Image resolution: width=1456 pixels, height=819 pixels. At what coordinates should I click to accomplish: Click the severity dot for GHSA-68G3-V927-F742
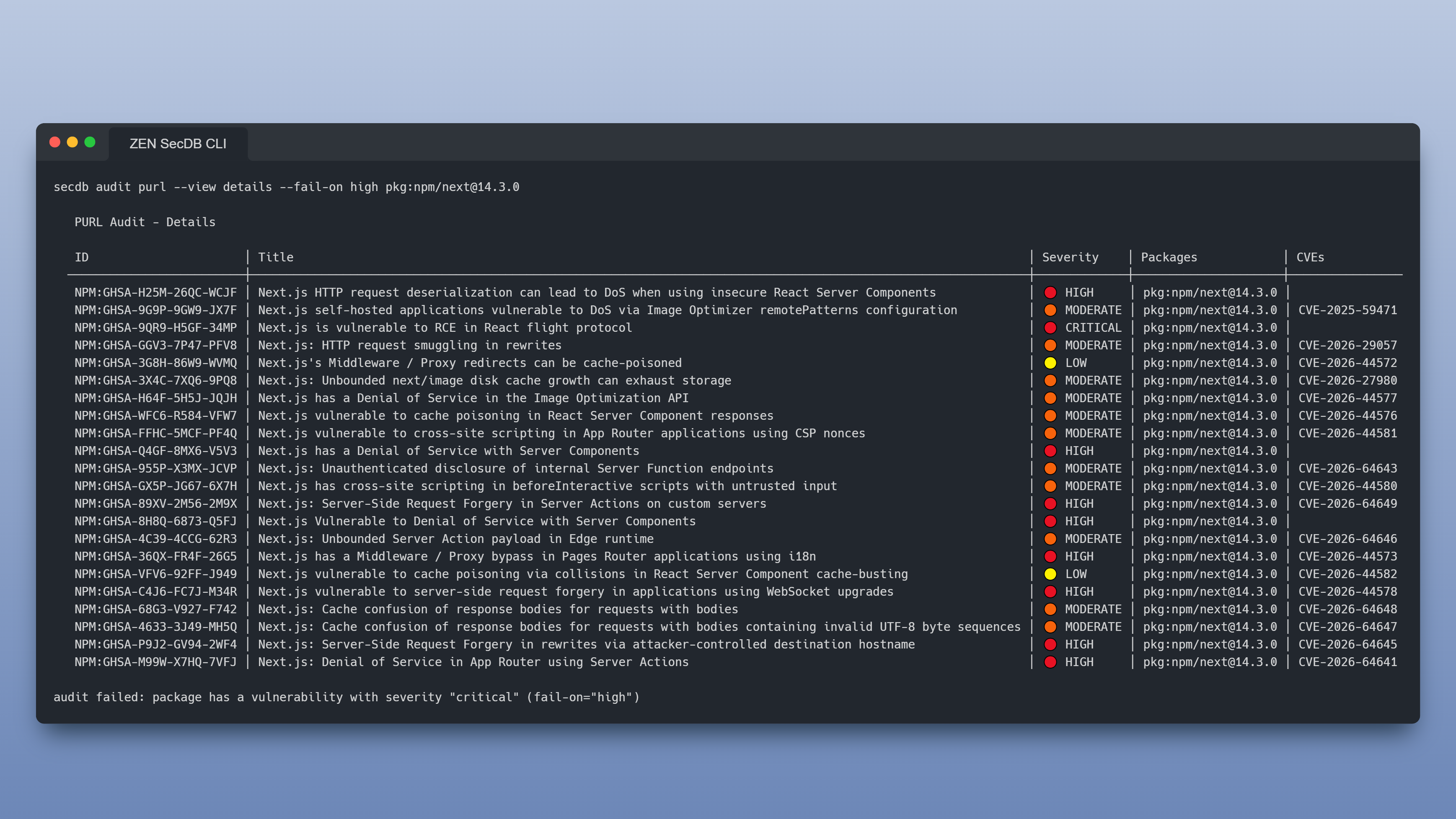pyautogui.click(x=1050, y=609)
